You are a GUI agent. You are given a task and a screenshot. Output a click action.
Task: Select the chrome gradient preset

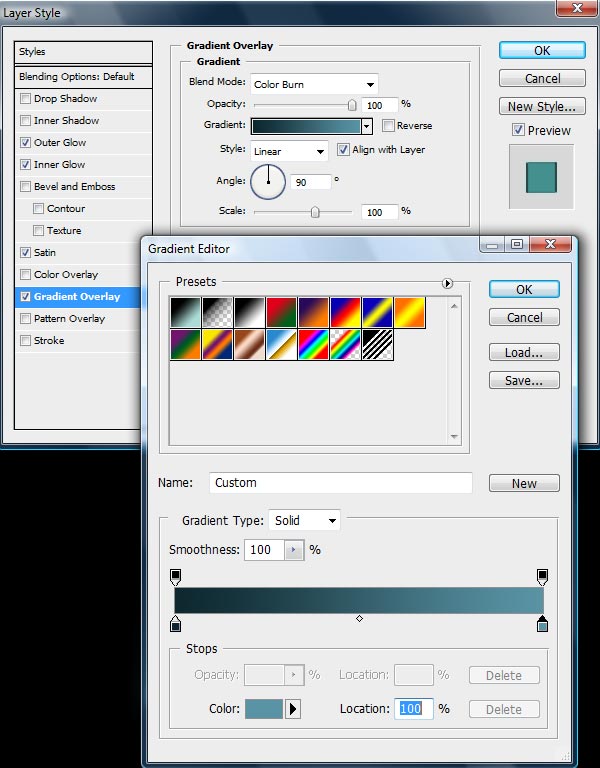[x=282, y=344]
